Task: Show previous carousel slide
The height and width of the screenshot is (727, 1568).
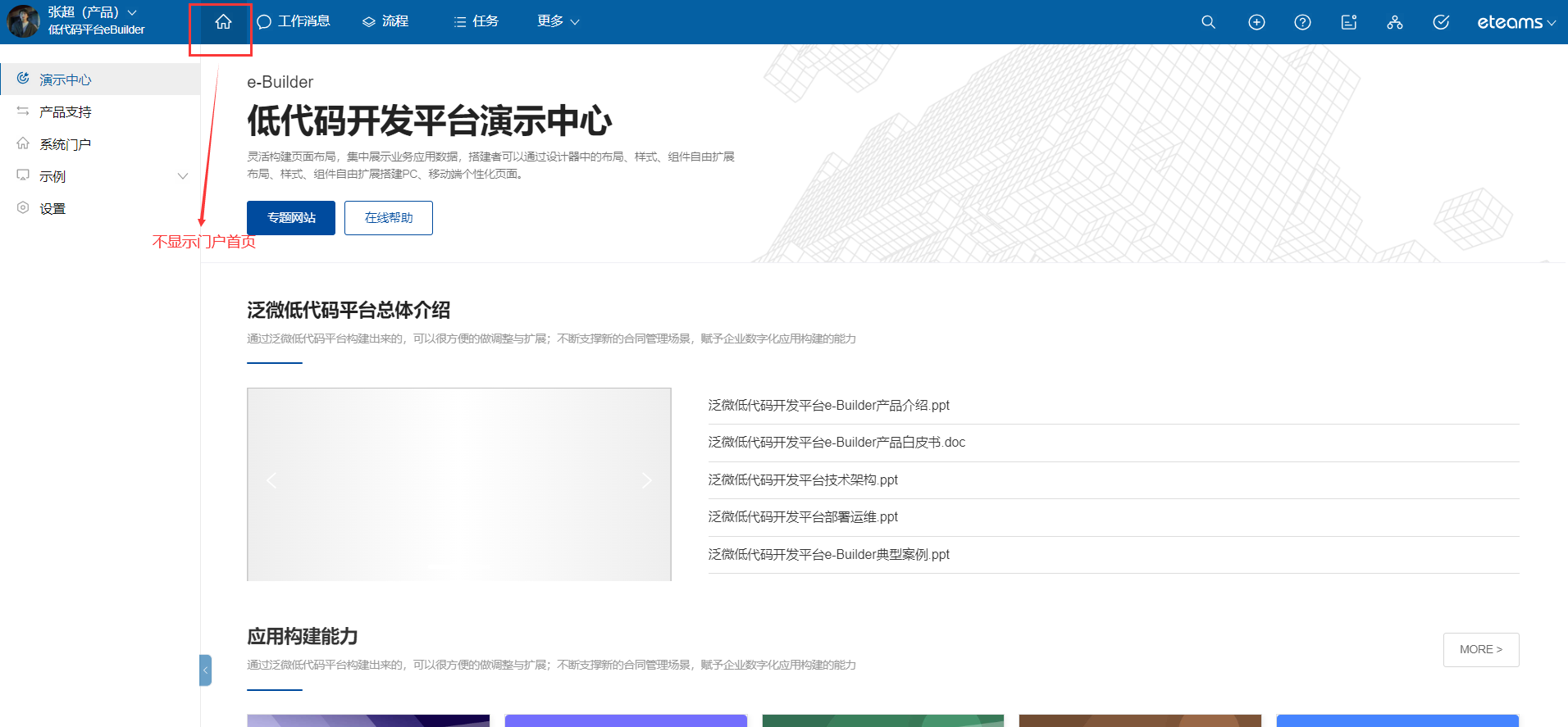Action: [271, 480]
